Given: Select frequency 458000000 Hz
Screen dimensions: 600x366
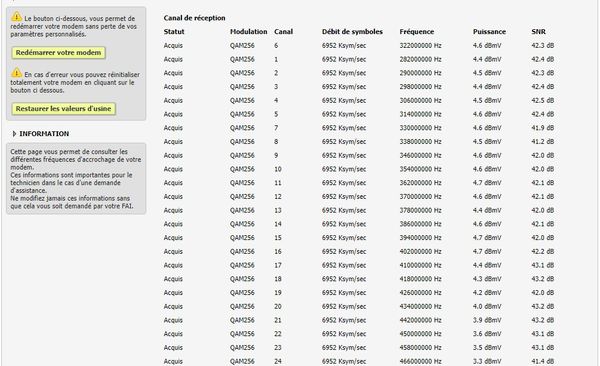Looking at the screenshot, I should (421, 348).
